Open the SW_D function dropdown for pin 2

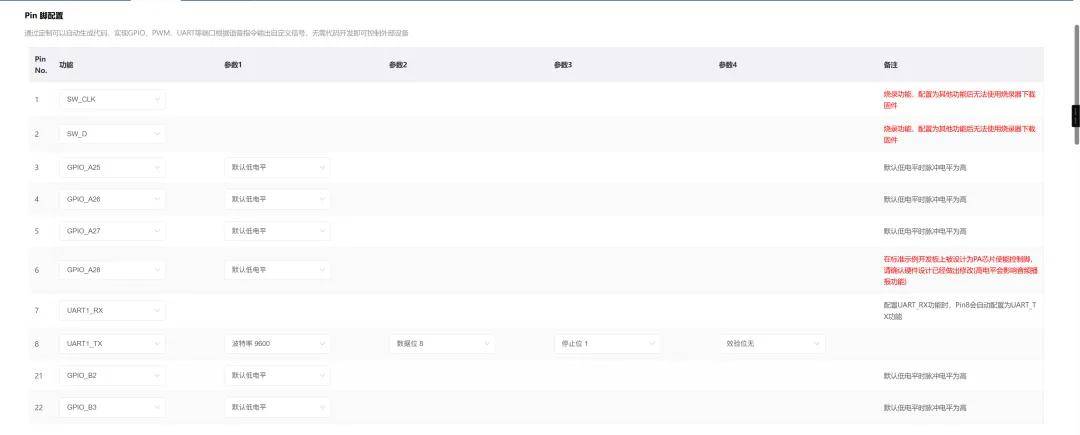click(112, 134)
